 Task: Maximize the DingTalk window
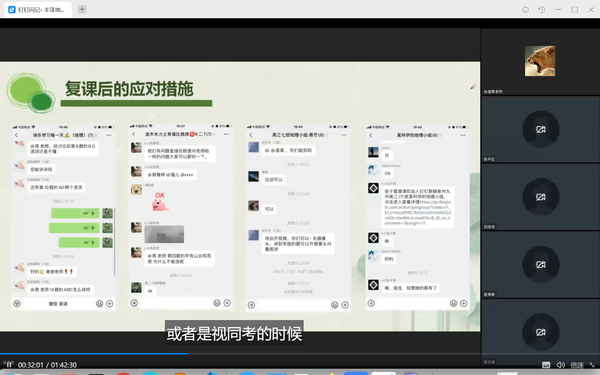[x=575, y=10]
